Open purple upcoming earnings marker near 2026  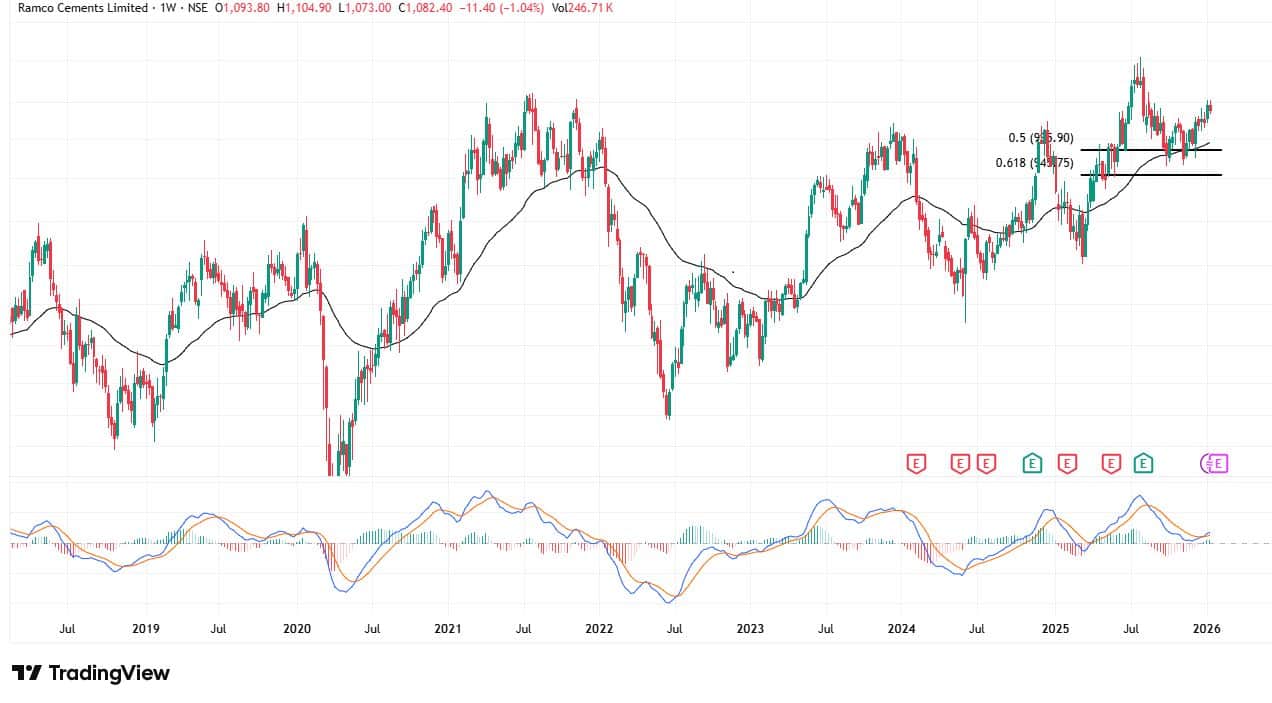coord(1216,463)
